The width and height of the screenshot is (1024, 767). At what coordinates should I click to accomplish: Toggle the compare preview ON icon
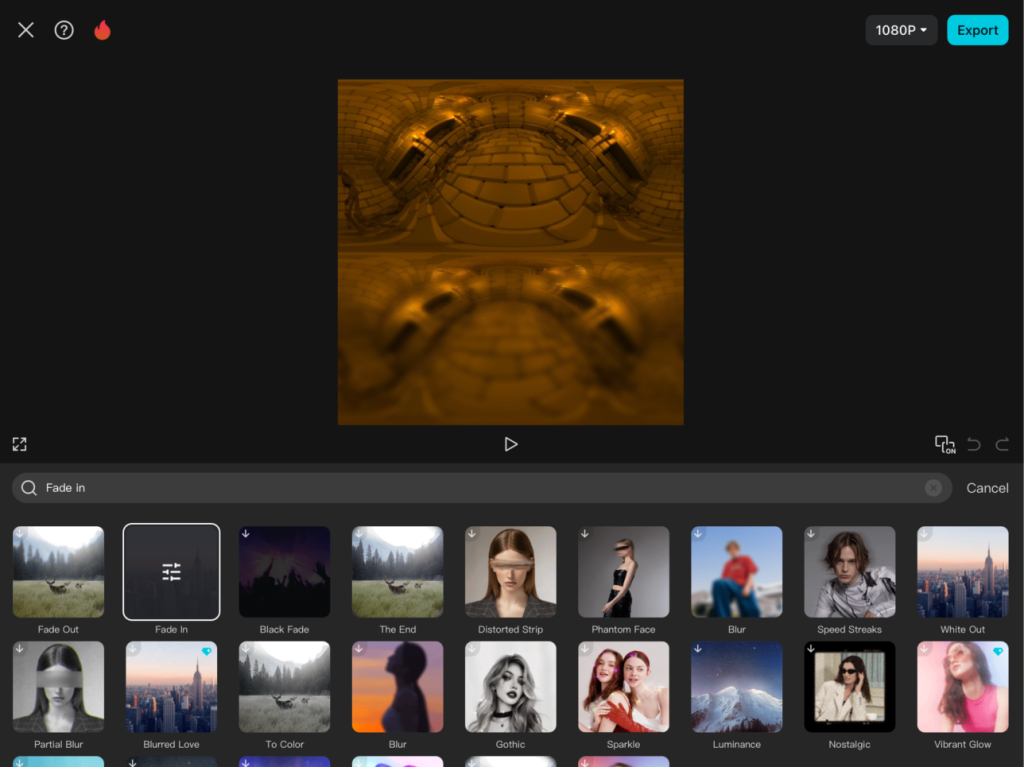(944, 444)
